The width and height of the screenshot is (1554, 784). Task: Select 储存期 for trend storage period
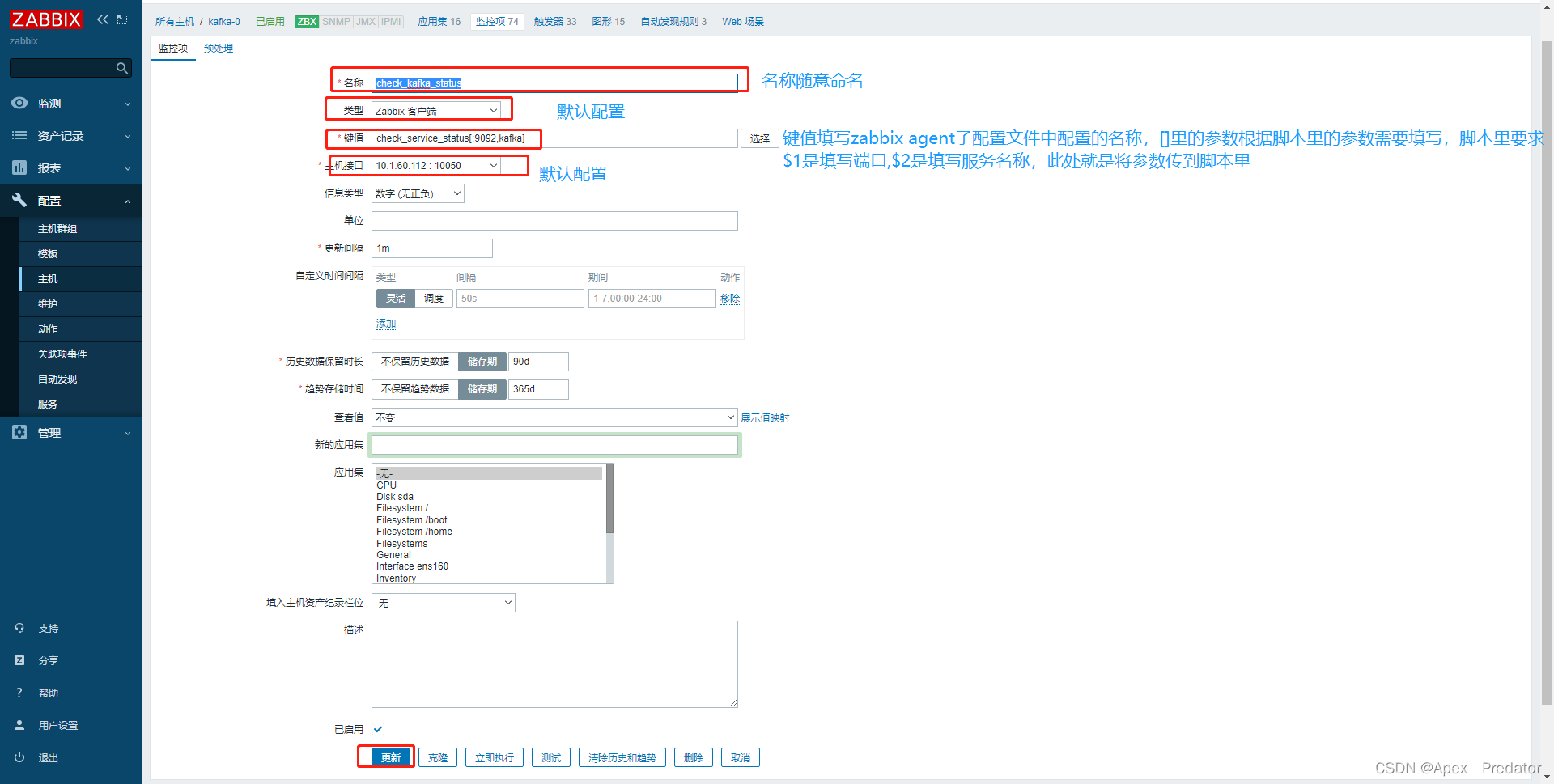pyautogui.click(x=482, y=389)
